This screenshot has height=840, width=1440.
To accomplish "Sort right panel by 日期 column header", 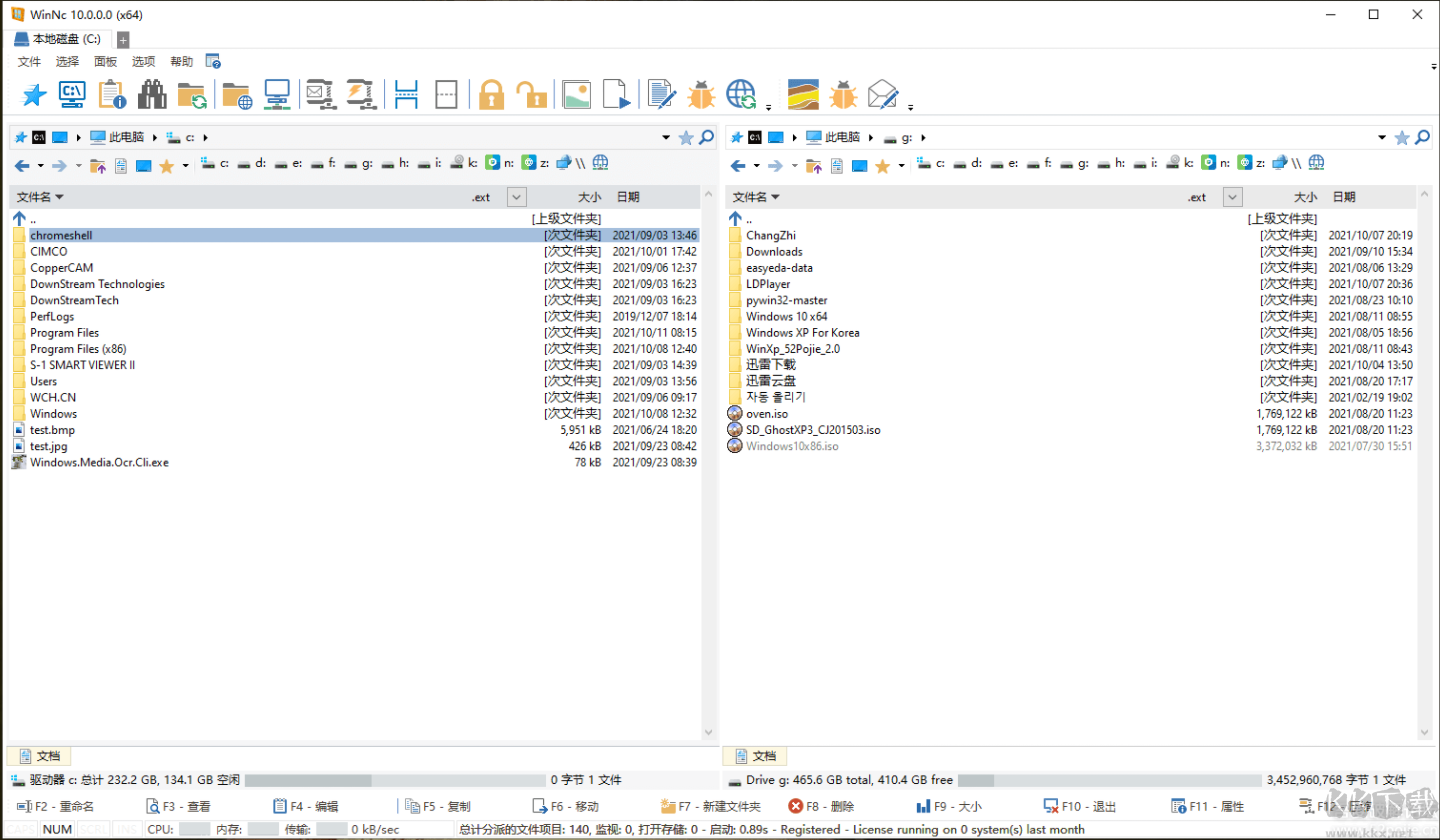I will 1344,197.
